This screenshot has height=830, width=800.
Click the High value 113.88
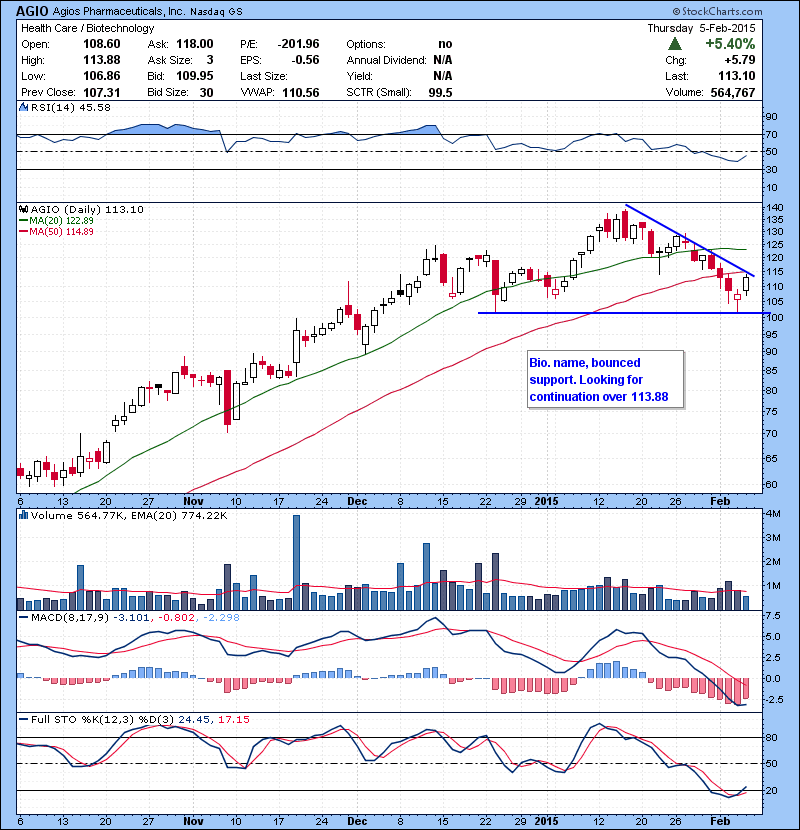(x=102, y=60)
